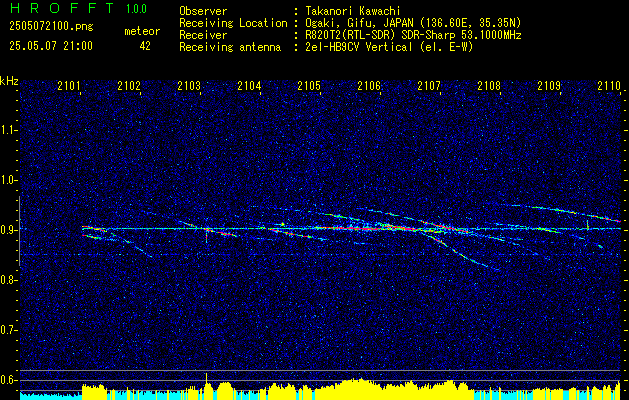629x400 pixels.
Task: Click the R820T2(RTL-SDR) SDR-Sharp 53.1000MHz text
Action: (413, 35)
